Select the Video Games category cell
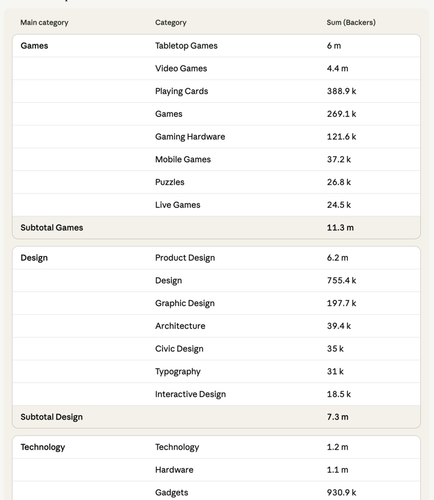The height and width of the screenshot is (500, 434). click(x=181, y=68)
